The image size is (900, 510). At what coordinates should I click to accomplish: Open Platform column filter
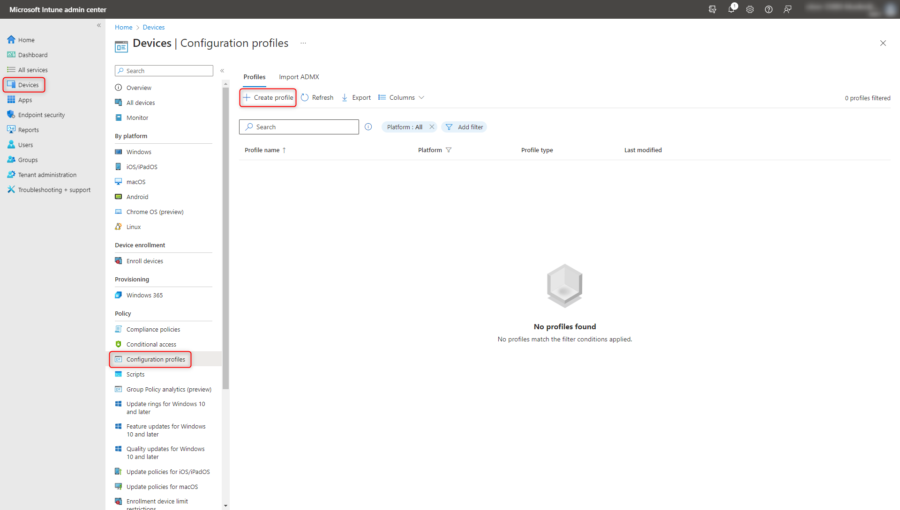coord(448,150)
